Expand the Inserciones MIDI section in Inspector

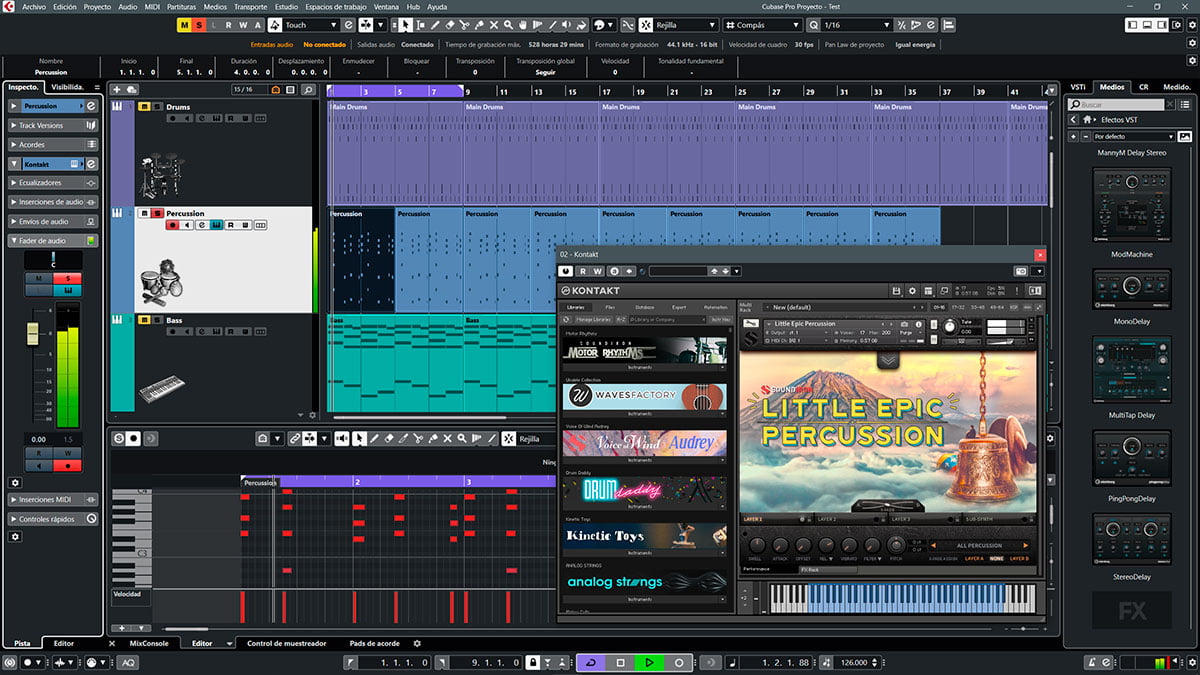(53, 500)
